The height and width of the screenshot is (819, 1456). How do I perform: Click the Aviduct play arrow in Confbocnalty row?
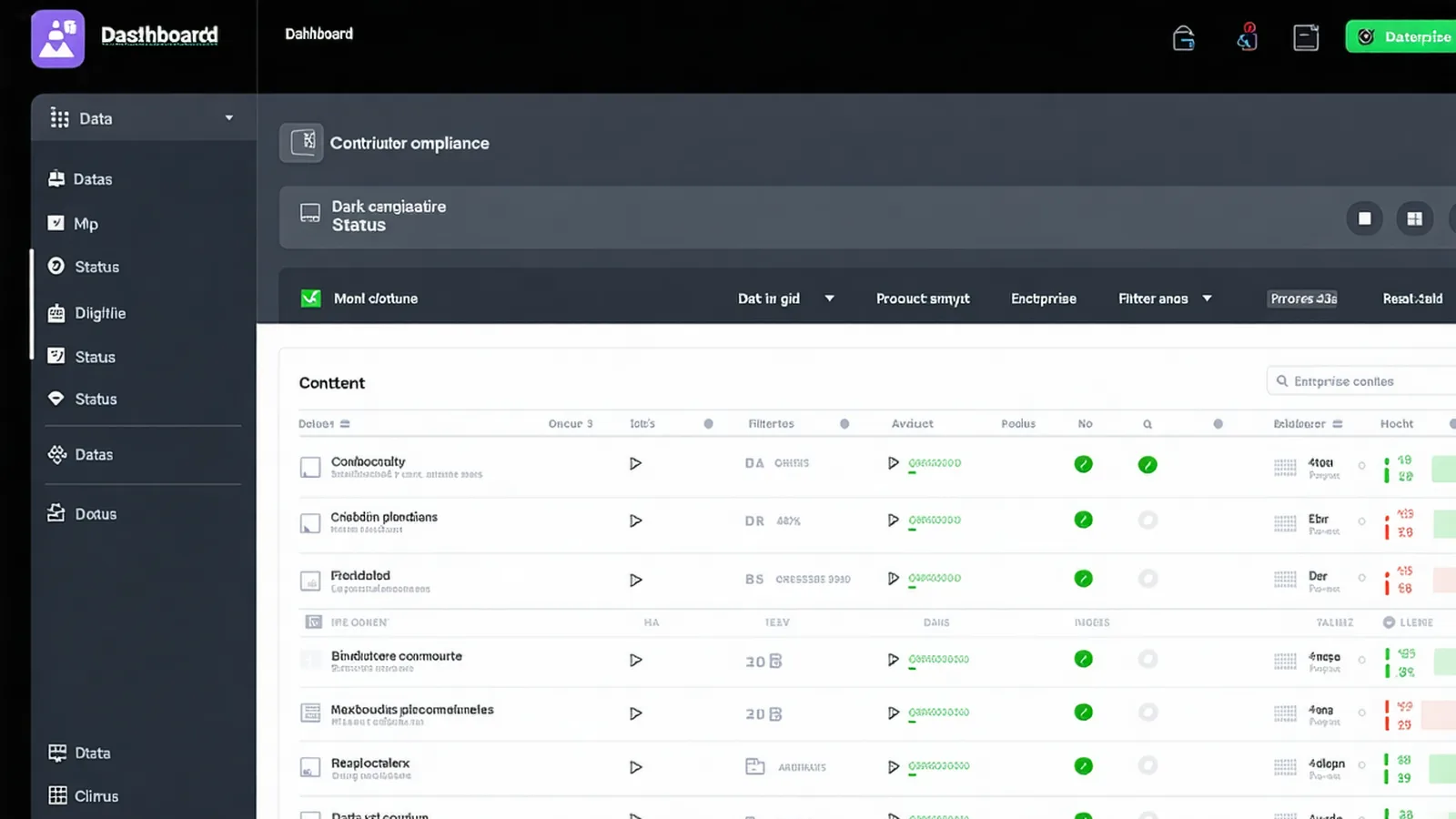click(893, 463)
